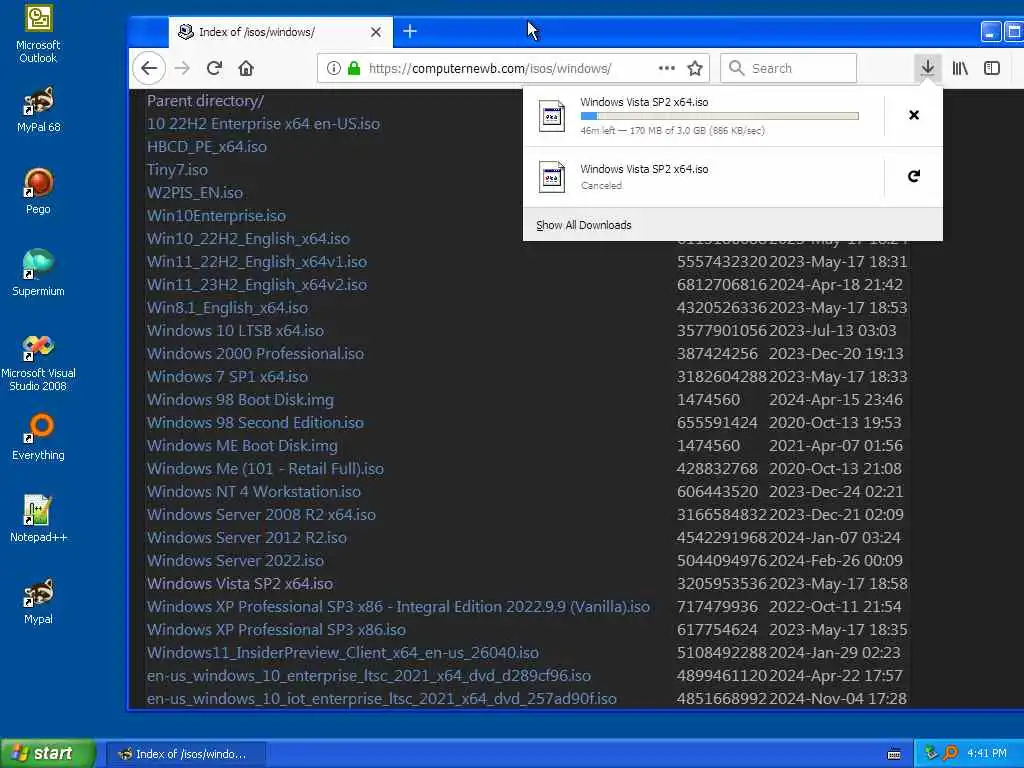Download Windows Server 2008 R2 x64.iso
1024x768 pixels.
coord(261,515)
